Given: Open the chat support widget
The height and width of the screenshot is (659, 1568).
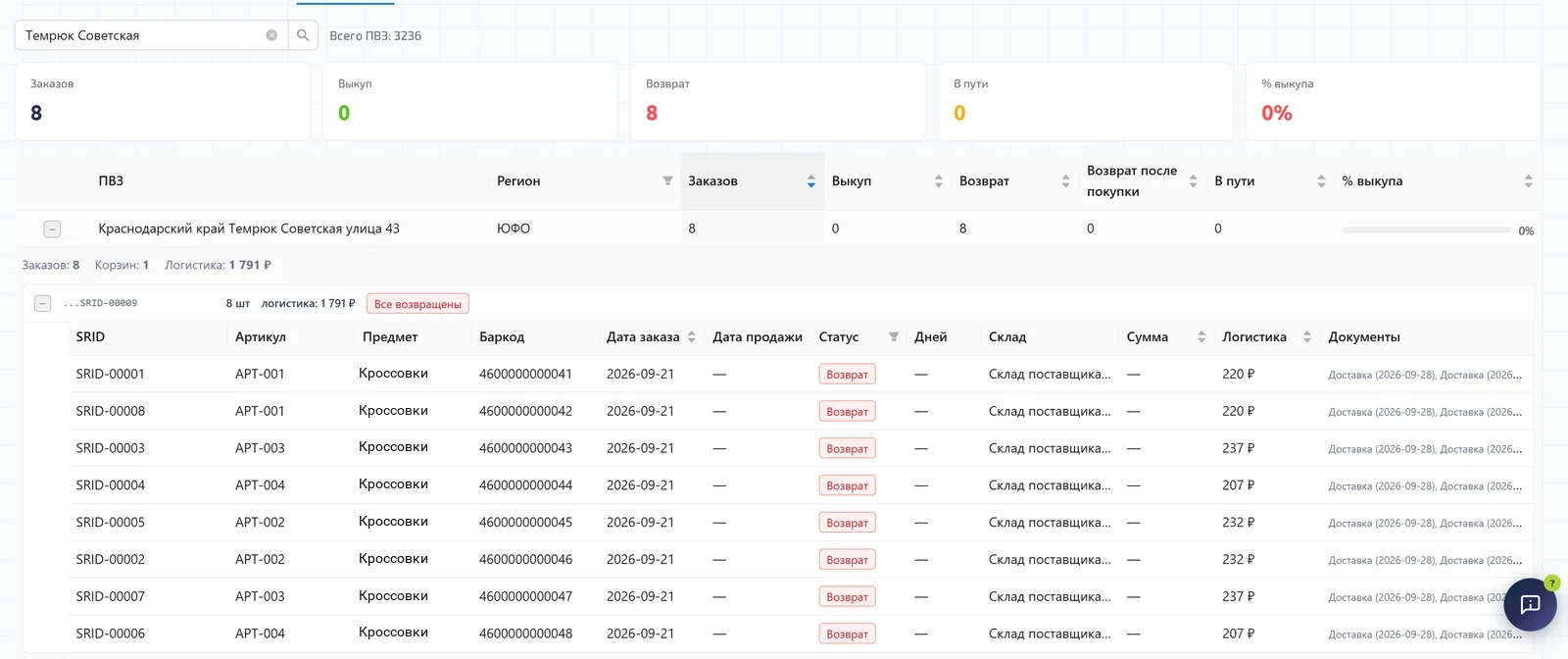Looking at the screenshot, I should (1530, 604).
